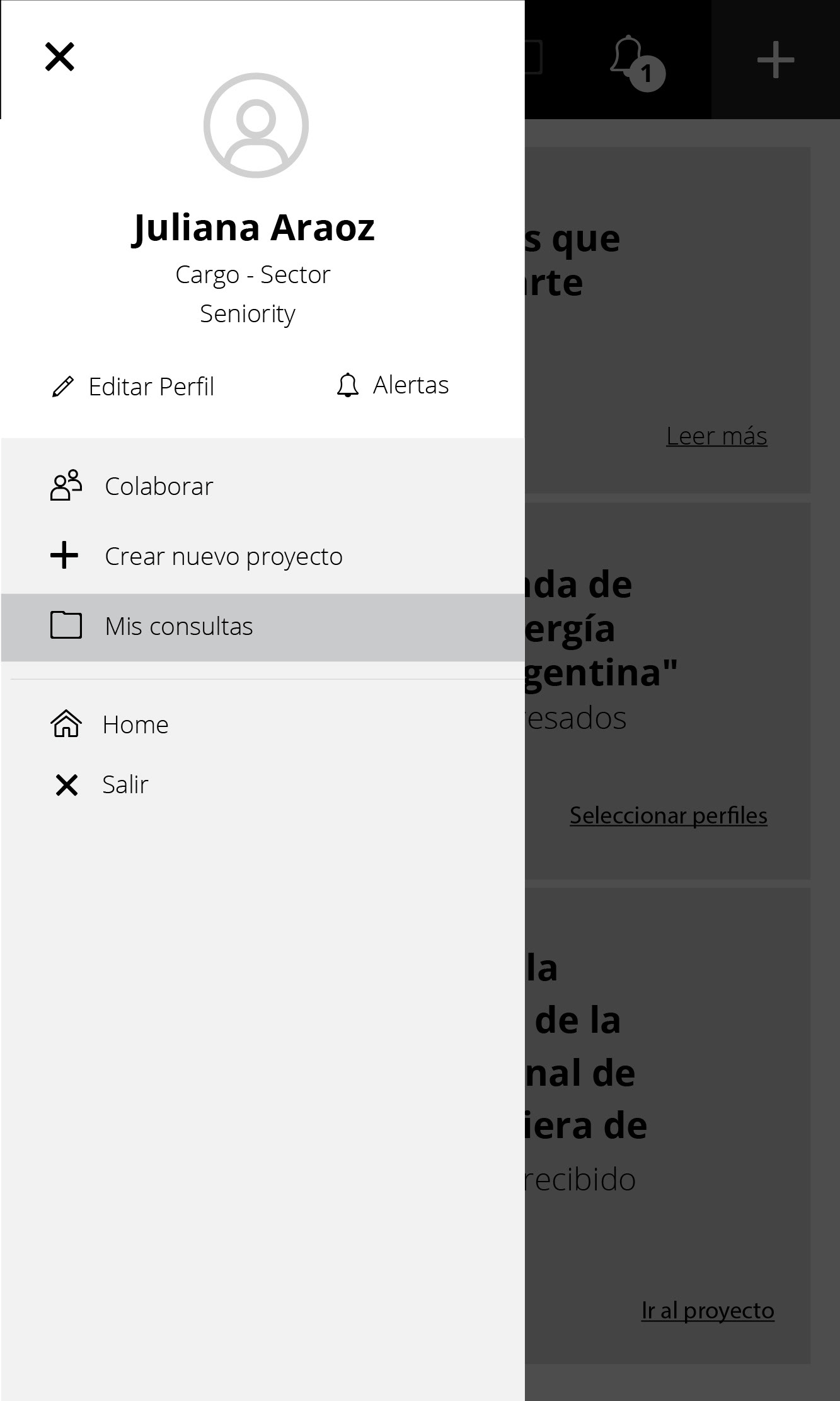Click the Seleccionar perfiles link

[669, 815]
